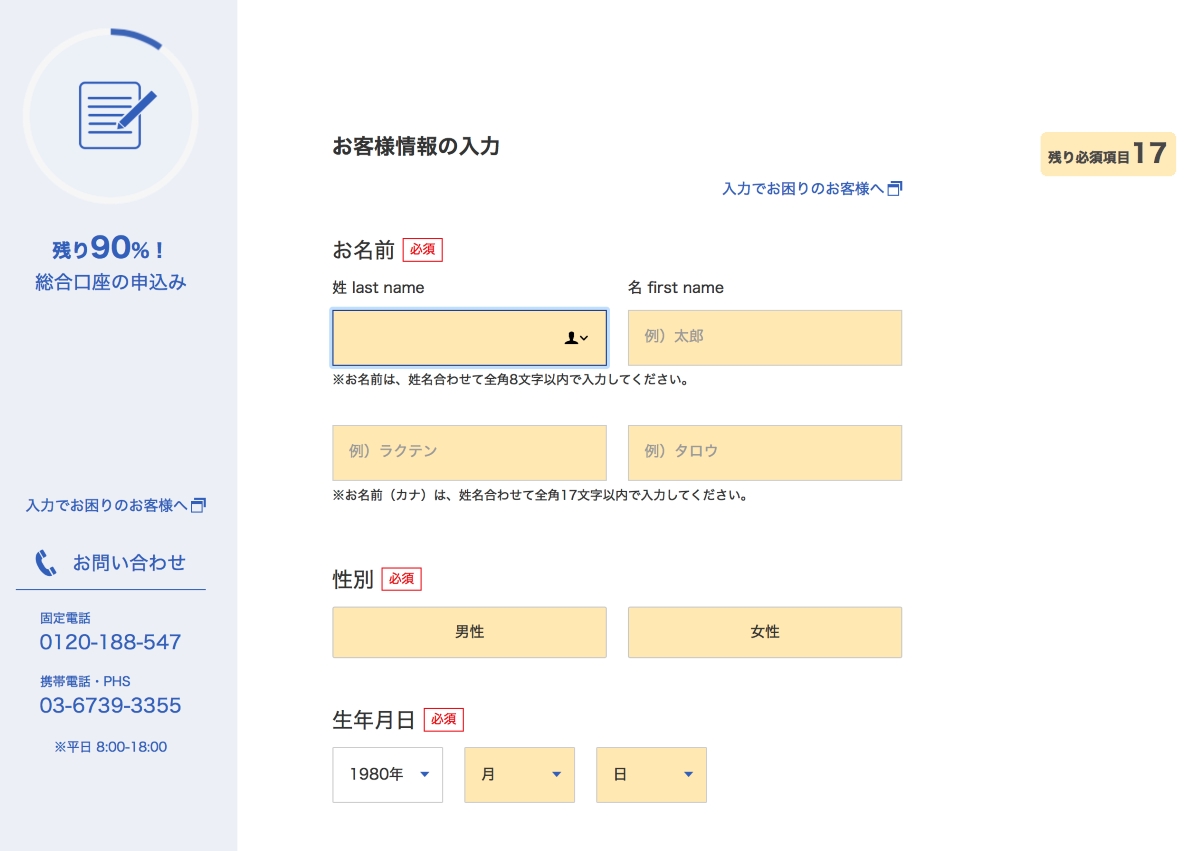Viewport: 1200px width, 851px height.
Task: Open the birth month 月 dropdown
Action: 519,774
